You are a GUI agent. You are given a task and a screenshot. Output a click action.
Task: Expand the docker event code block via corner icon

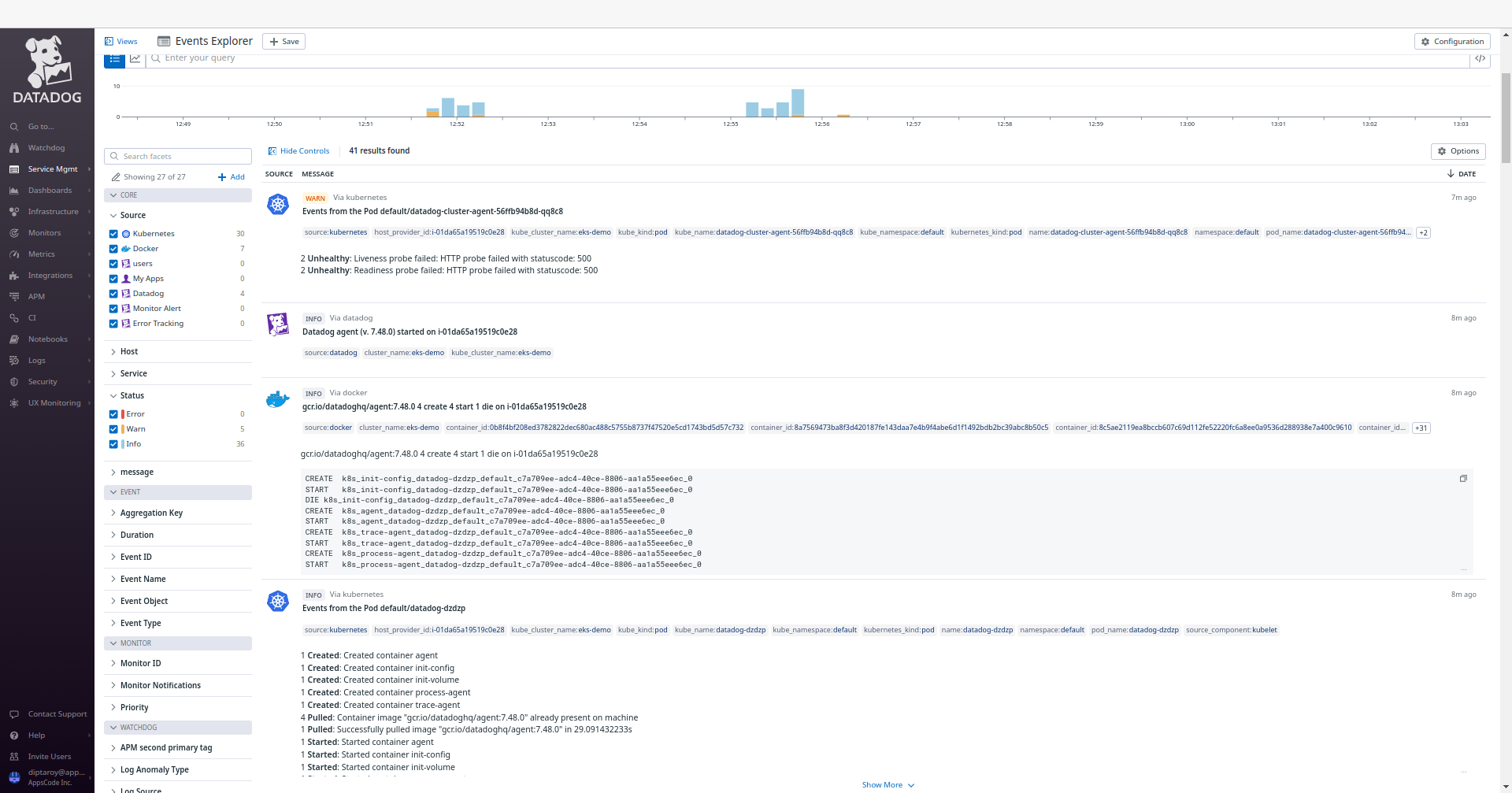(1464, 478)
